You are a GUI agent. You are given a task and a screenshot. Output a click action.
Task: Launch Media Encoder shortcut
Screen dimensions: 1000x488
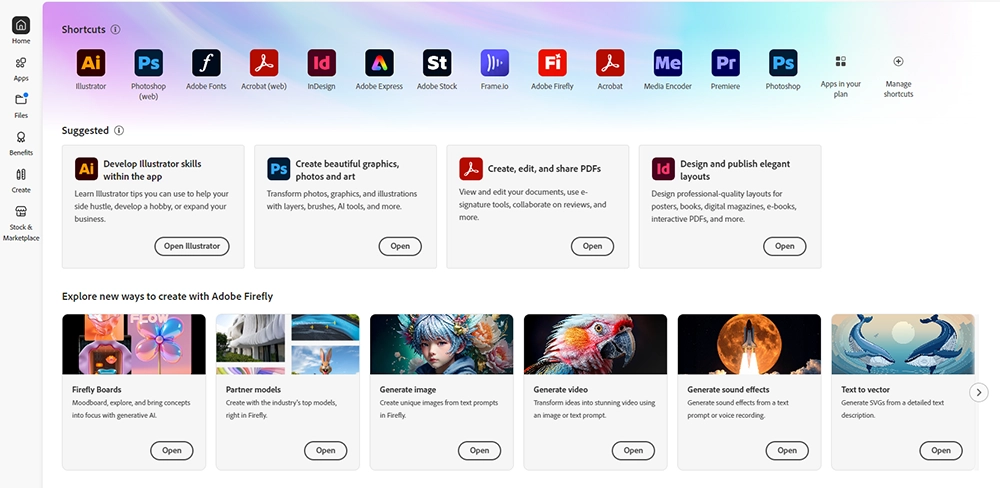[668, 63]
